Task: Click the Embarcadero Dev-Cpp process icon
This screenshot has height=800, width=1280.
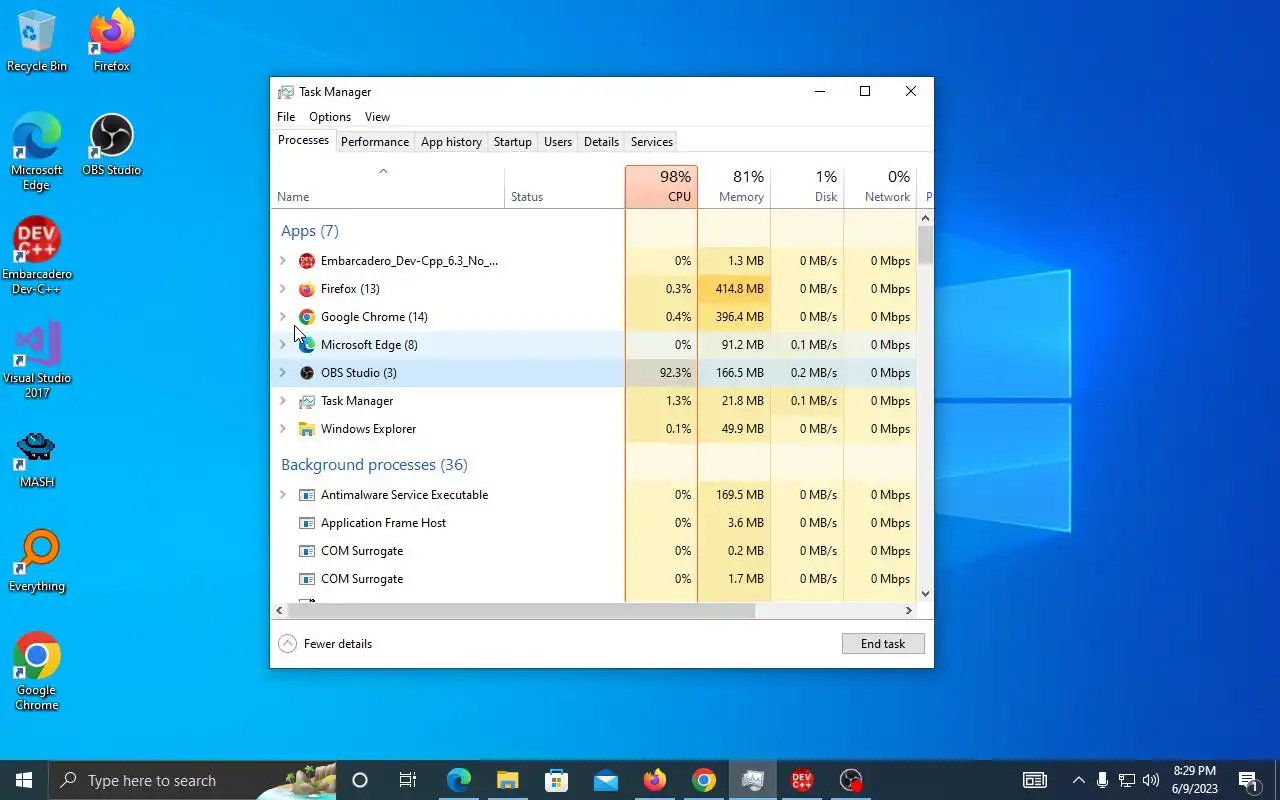Action: [x=307, y=261]
